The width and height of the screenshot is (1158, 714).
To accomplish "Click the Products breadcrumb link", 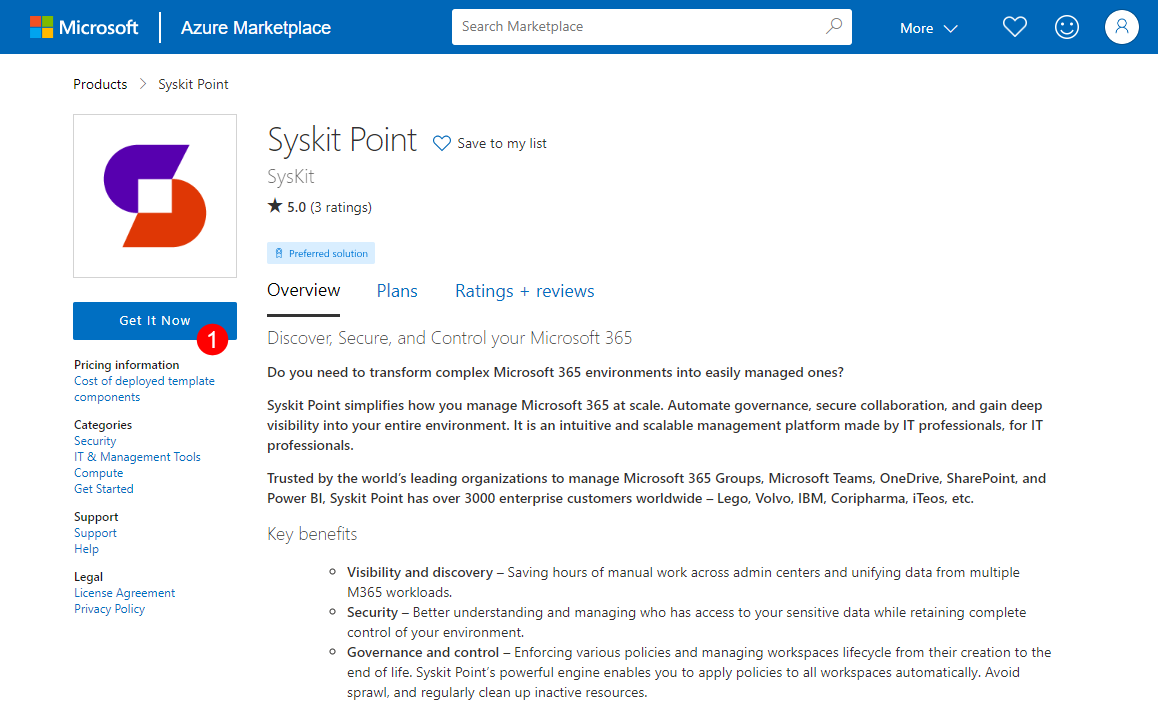I will click(x=100, y=84).
